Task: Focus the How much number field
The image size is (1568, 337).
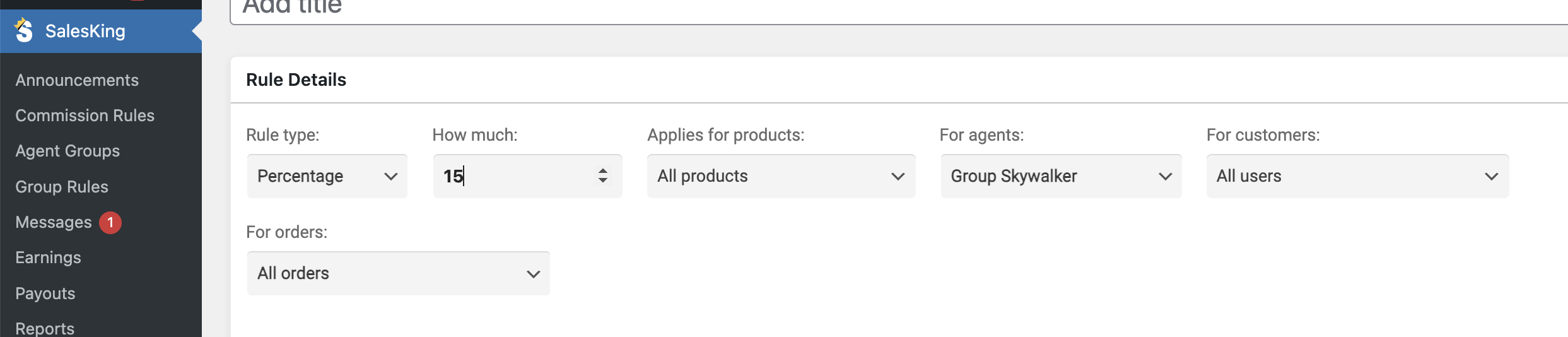Action: 527,176
